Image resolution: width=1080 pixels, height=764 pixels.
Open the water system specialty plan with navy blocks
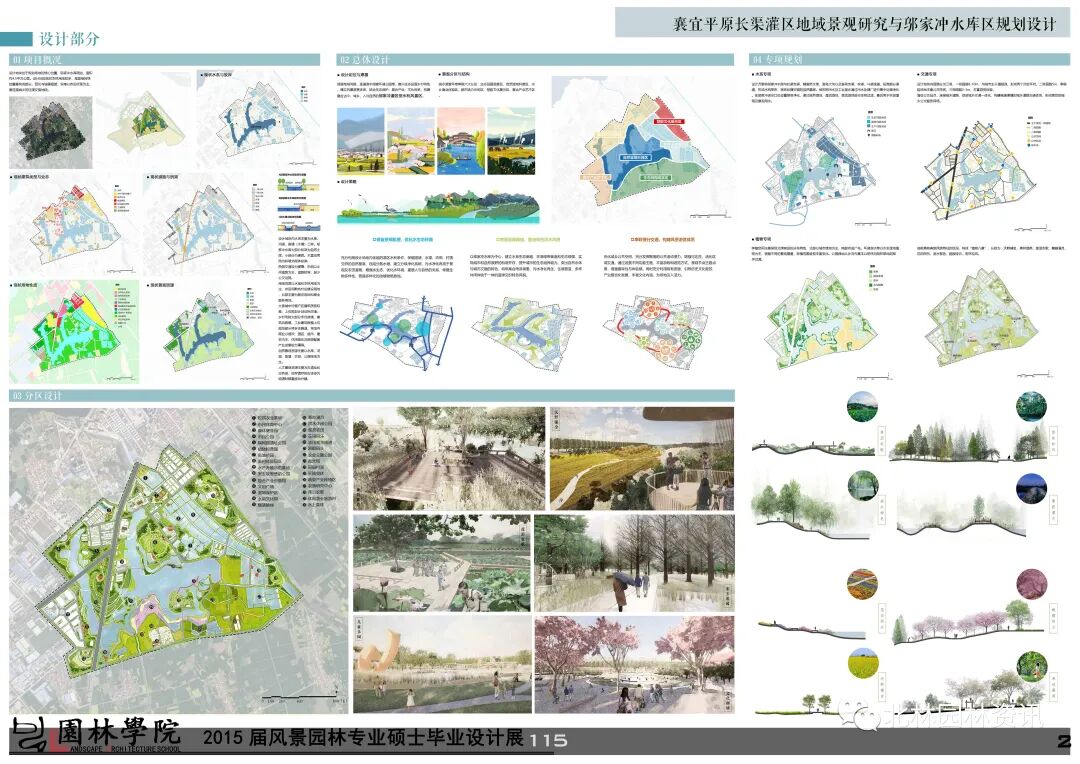pyautogui.click(x=820, y=172)
